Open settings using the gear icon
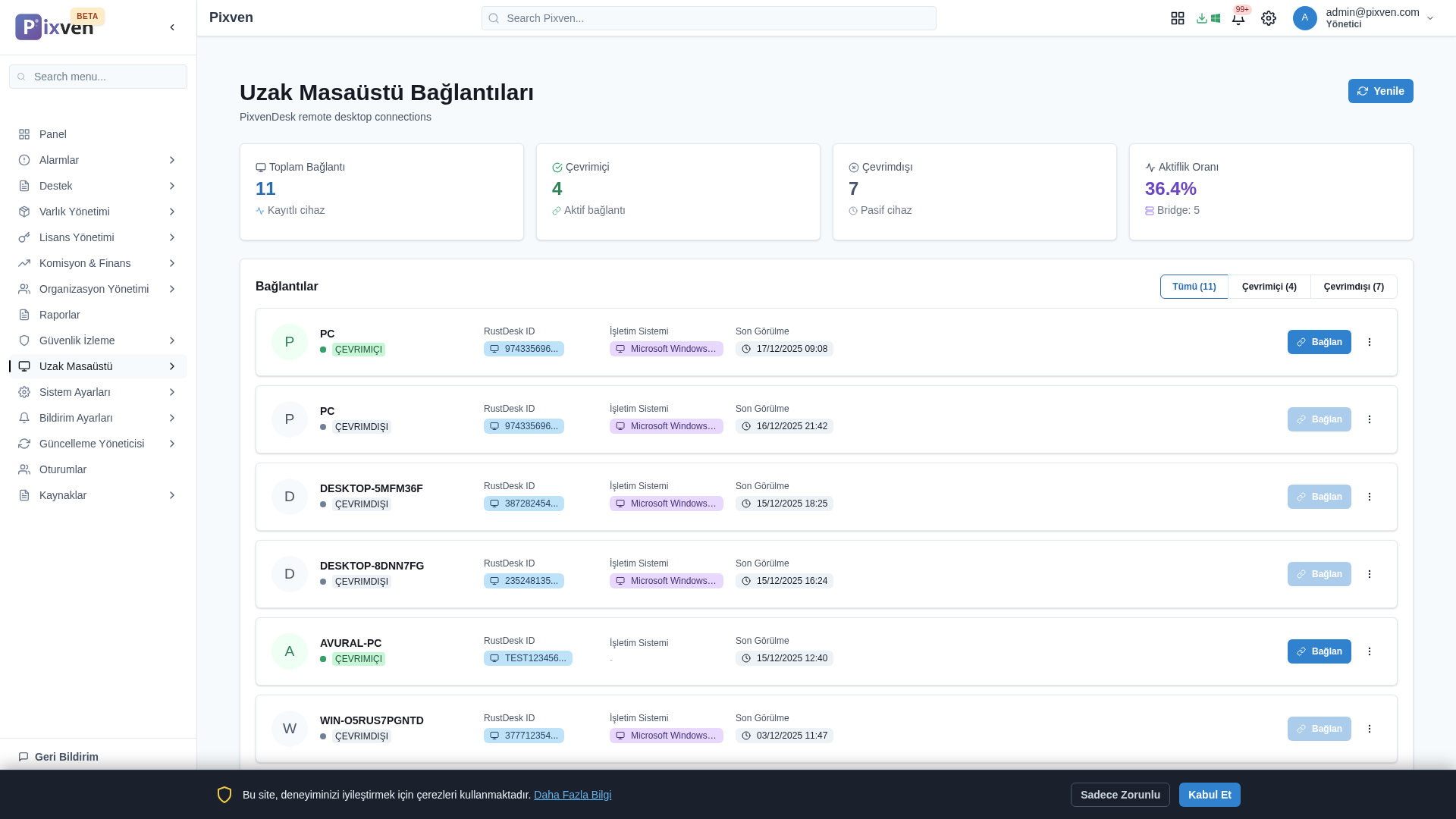 1269,17
